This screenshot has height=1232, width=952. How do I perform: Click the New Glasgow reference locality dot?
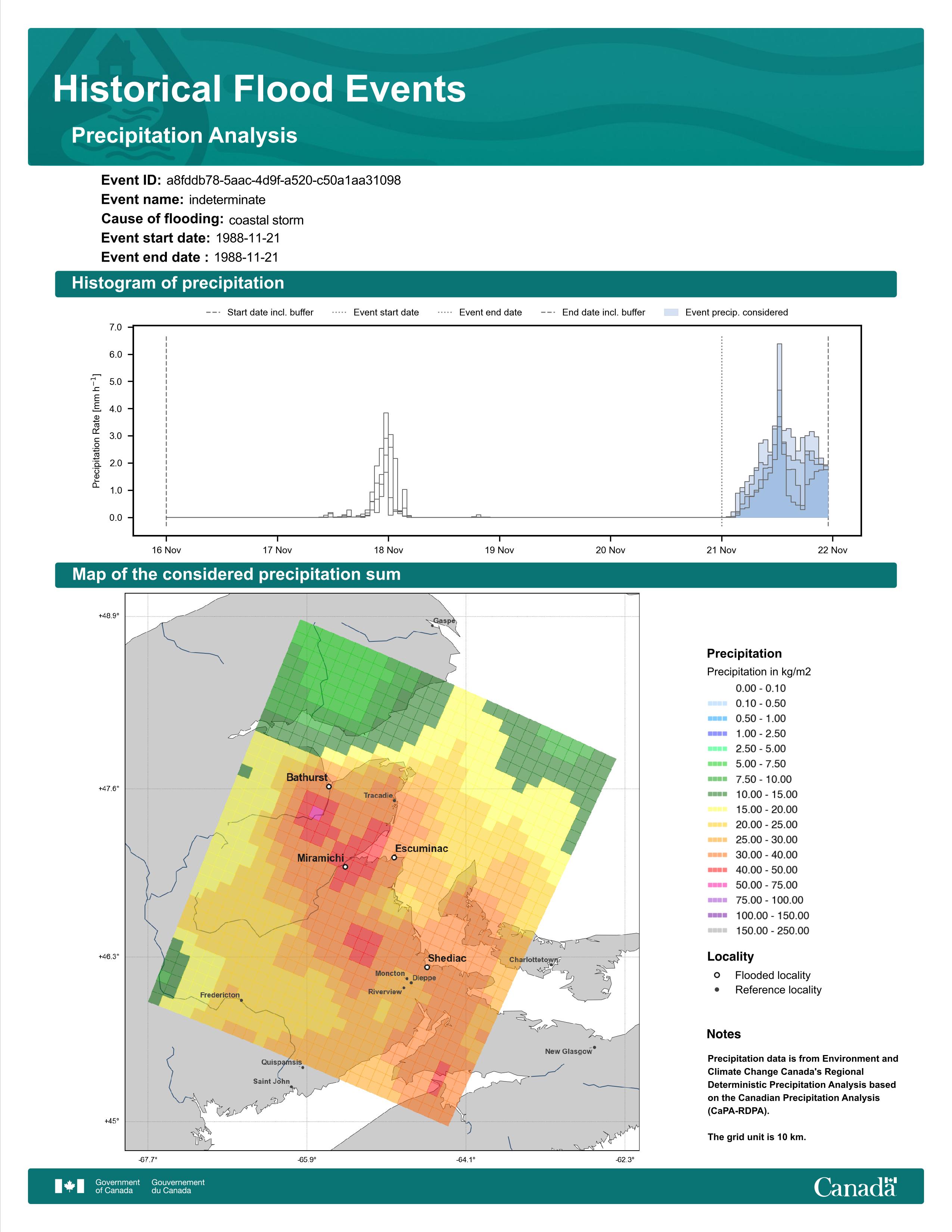pos(594,1048)
